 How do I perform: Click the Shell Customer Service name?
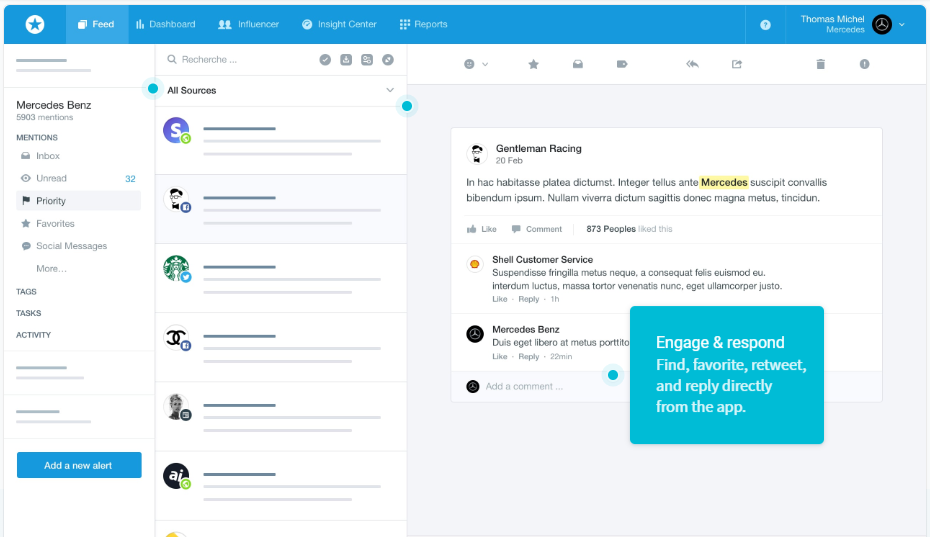pyautogui.click(x=542, y=259)
